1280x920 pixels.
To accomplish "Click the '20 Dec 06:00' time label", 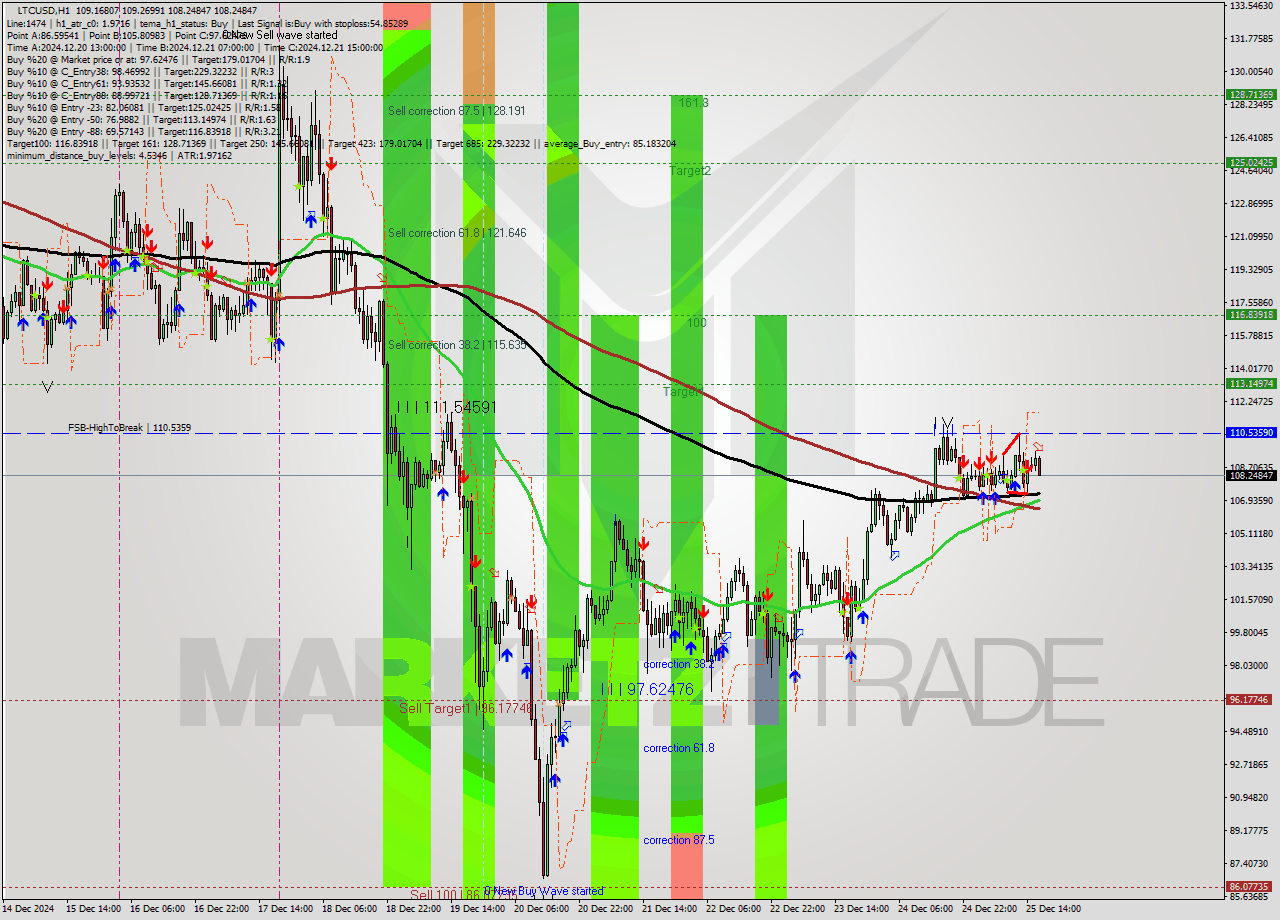I will (x=541, y=908).
